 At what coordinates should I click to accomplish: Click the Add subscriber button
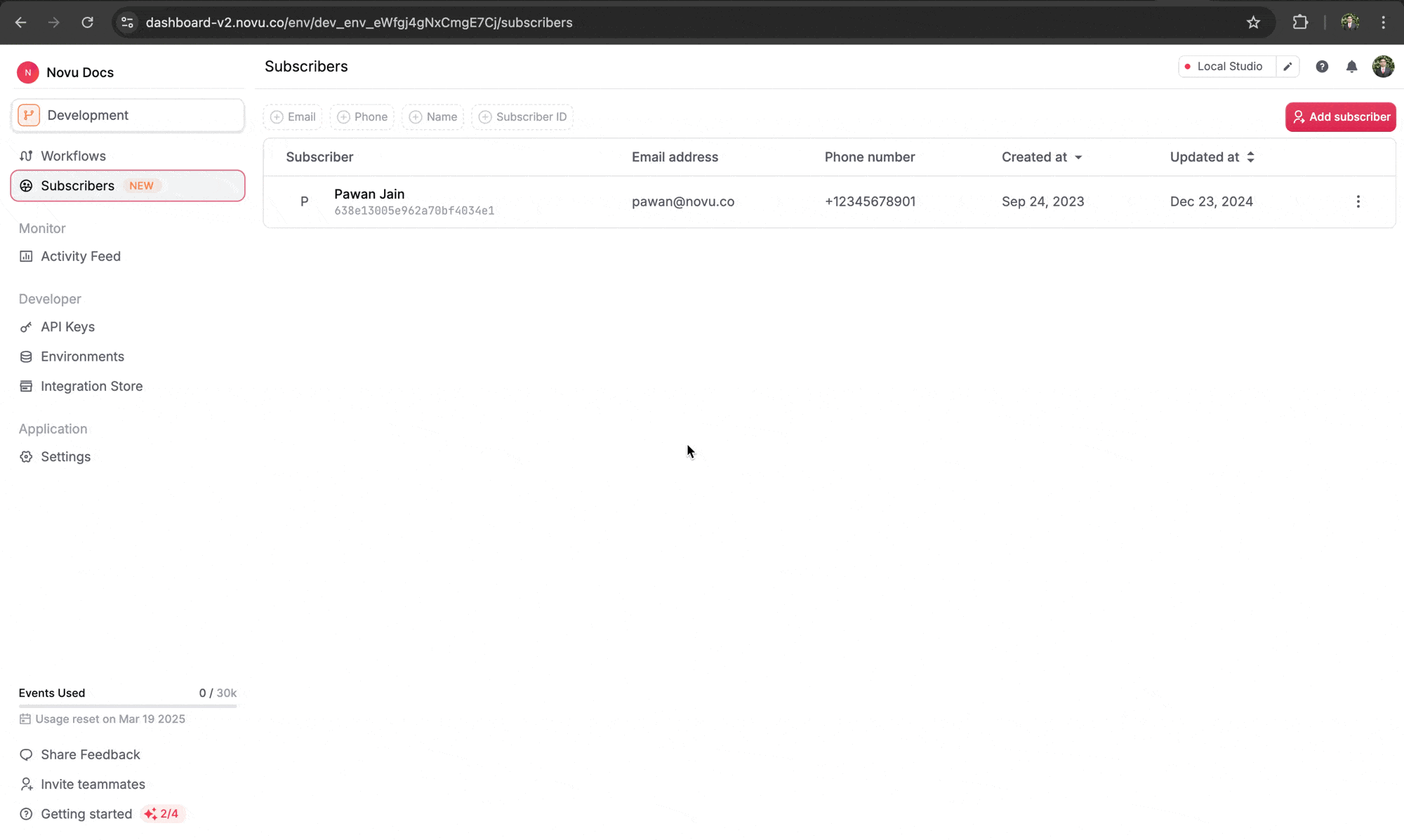(x=1340, y=116)
